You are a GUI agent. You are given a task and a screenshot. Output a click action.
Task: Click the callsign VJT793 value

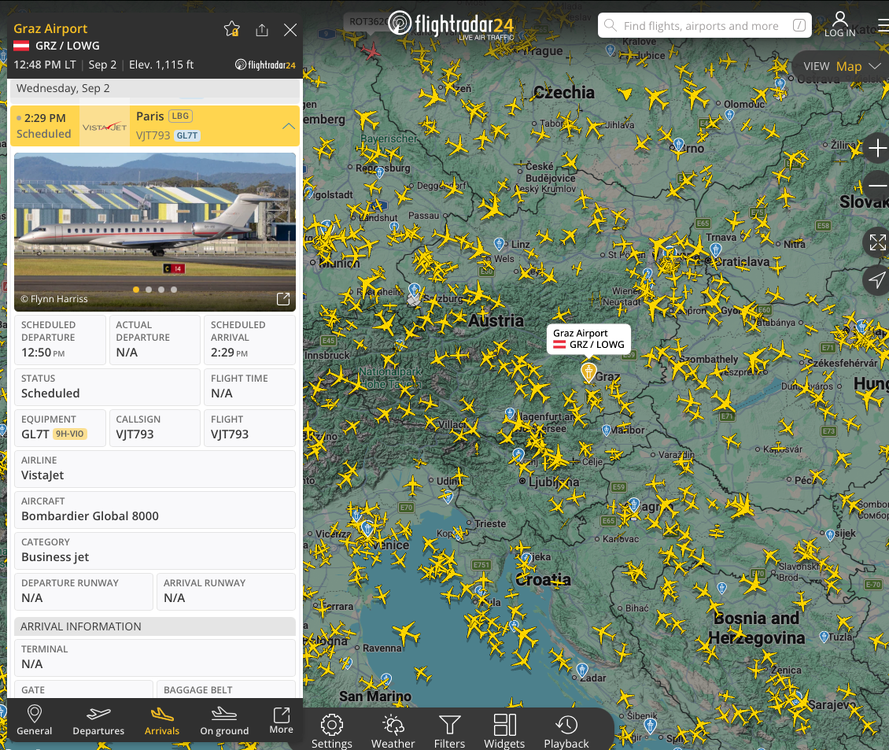click(x=134, y=434)
